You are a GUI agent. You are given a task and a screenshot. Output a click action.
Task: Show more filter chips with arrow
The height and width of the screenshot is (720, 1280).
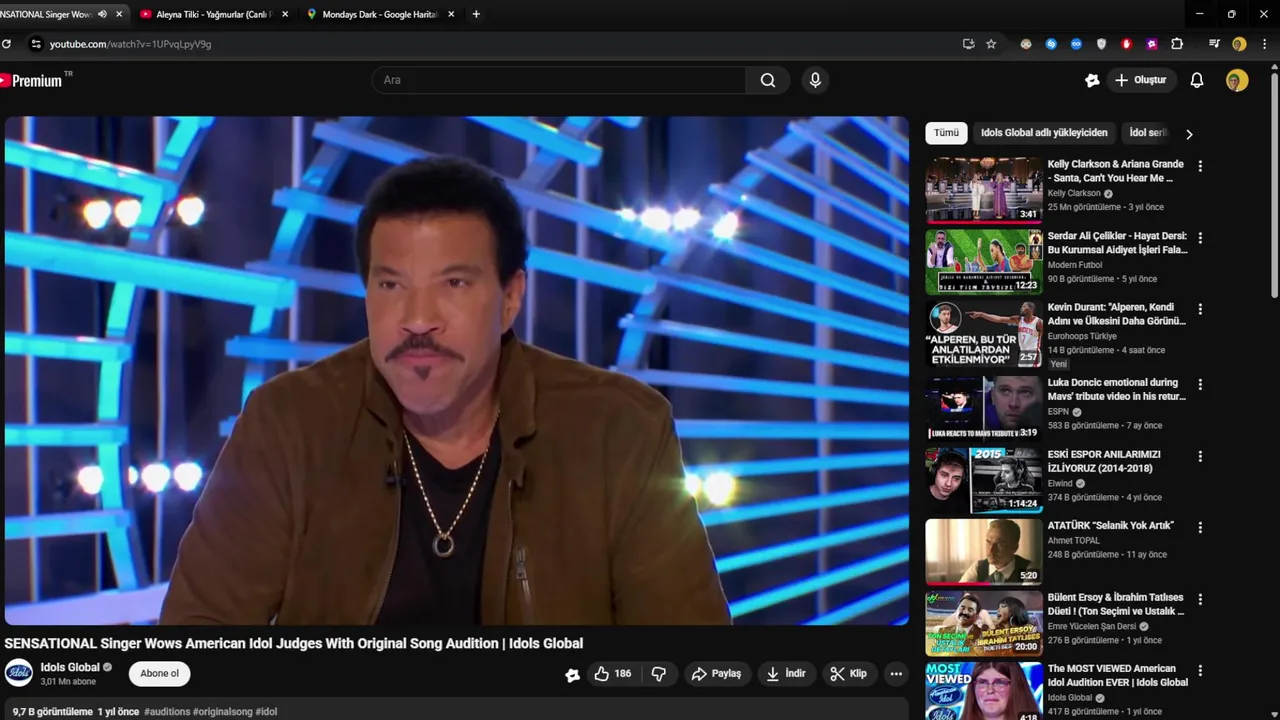click(1189, 134)
